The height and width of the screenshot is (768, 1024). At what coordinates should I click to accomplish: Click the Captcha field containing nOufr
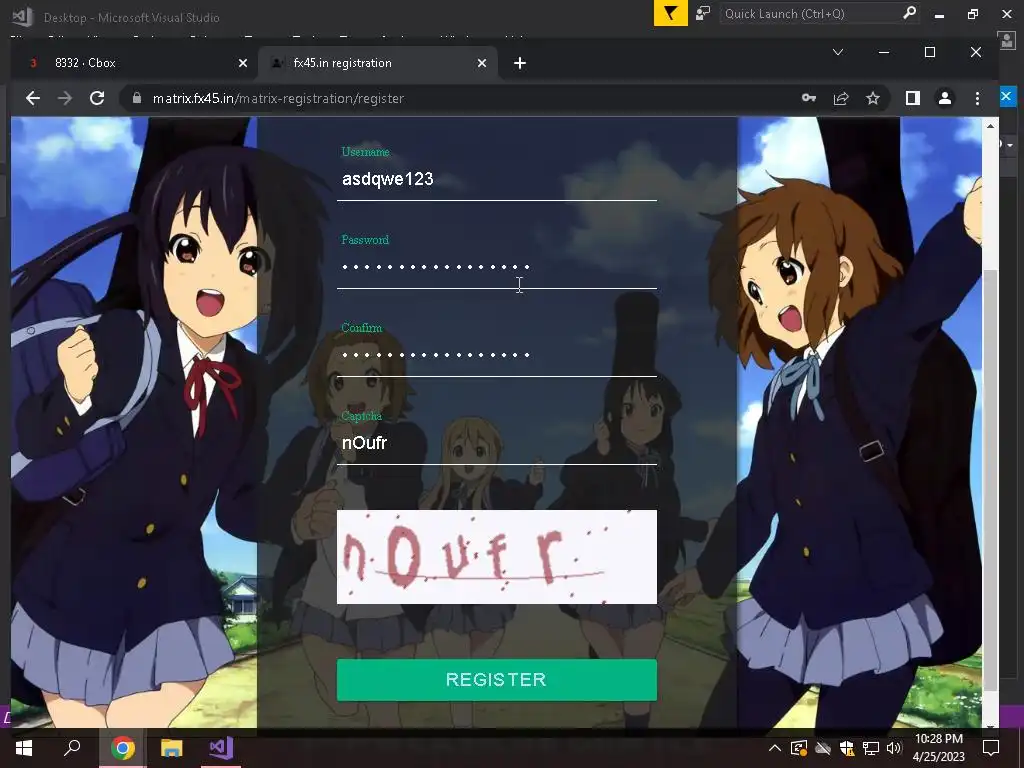point(496,443)
